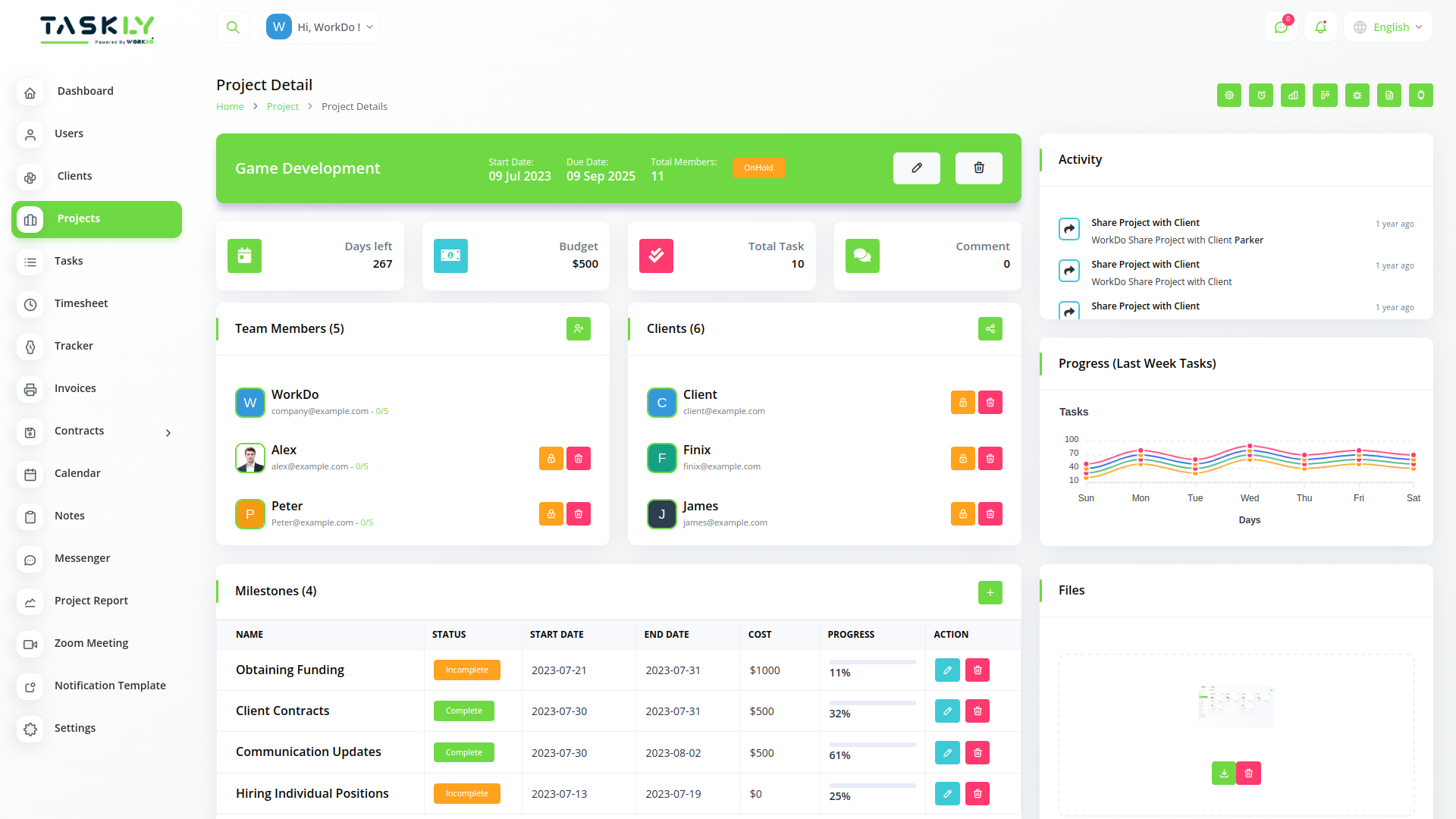Toggle permission lock for Peter
The width and height of the screenshot is (1456, 819).
click(551, 513)
